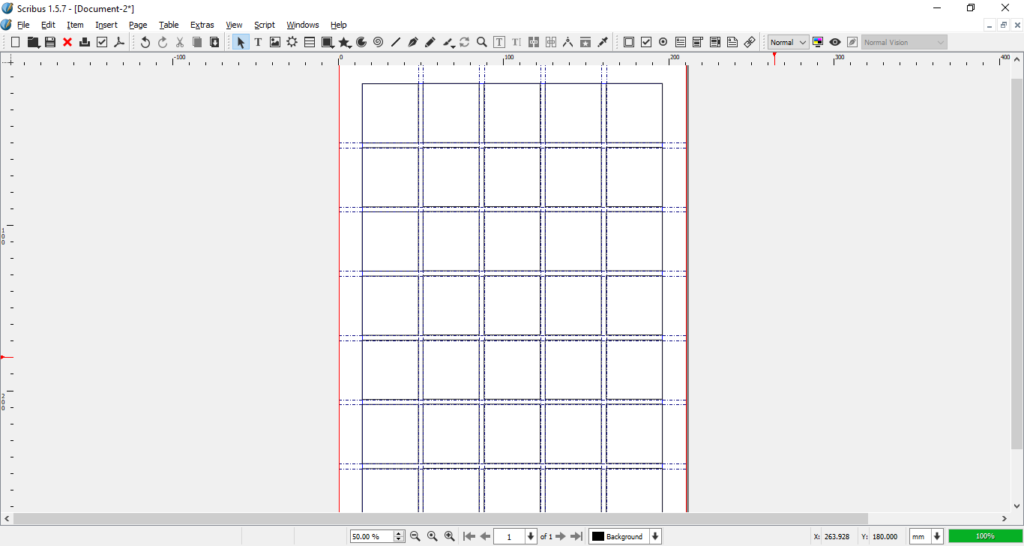Screen dimensions: 1024x546
Task: Select the Text Frame tool
Action: coord(258,42)
